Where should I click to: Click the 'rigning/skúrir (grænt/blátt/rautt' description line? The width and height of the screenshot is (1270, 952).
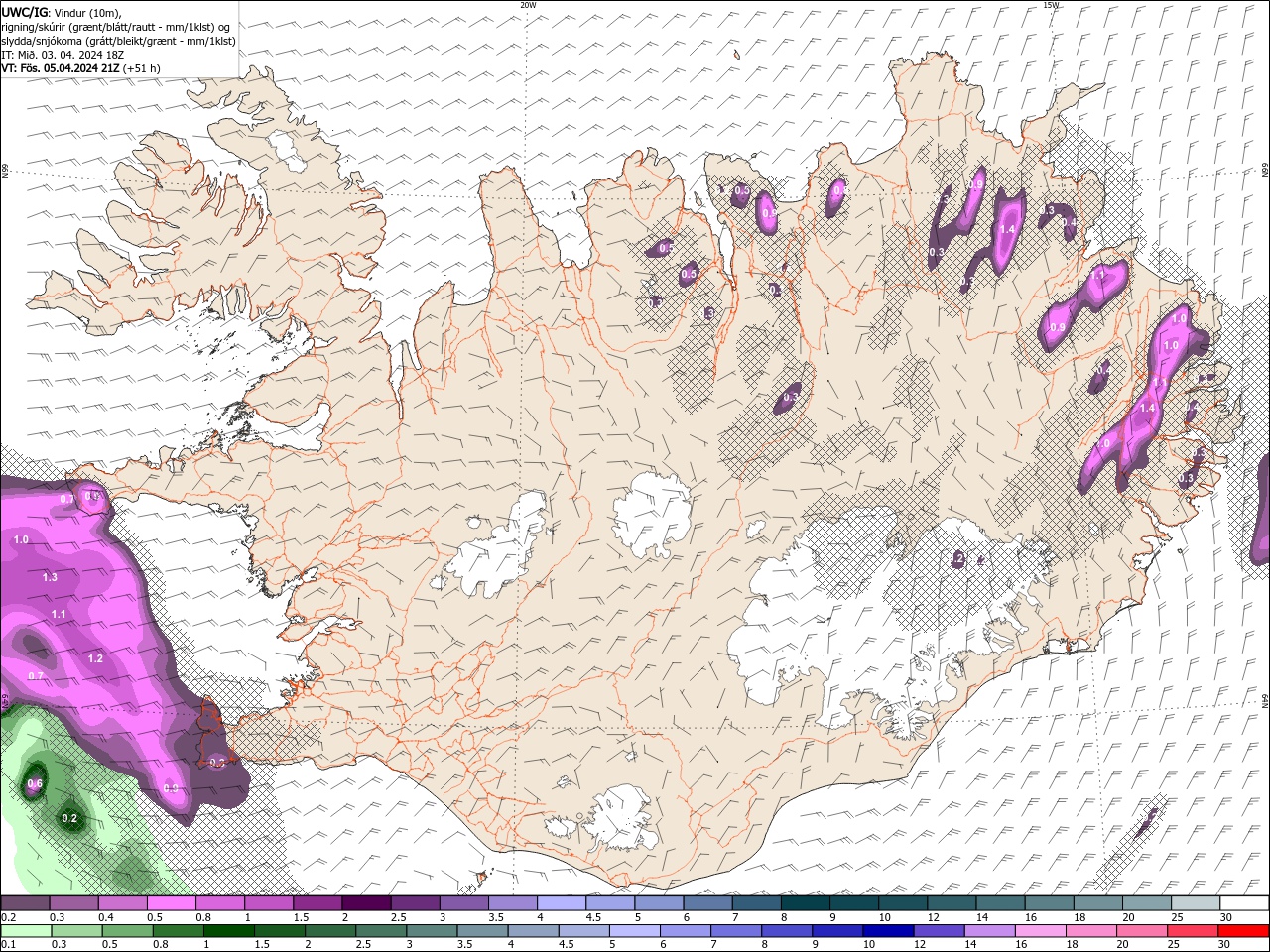[x=117, y=27]
